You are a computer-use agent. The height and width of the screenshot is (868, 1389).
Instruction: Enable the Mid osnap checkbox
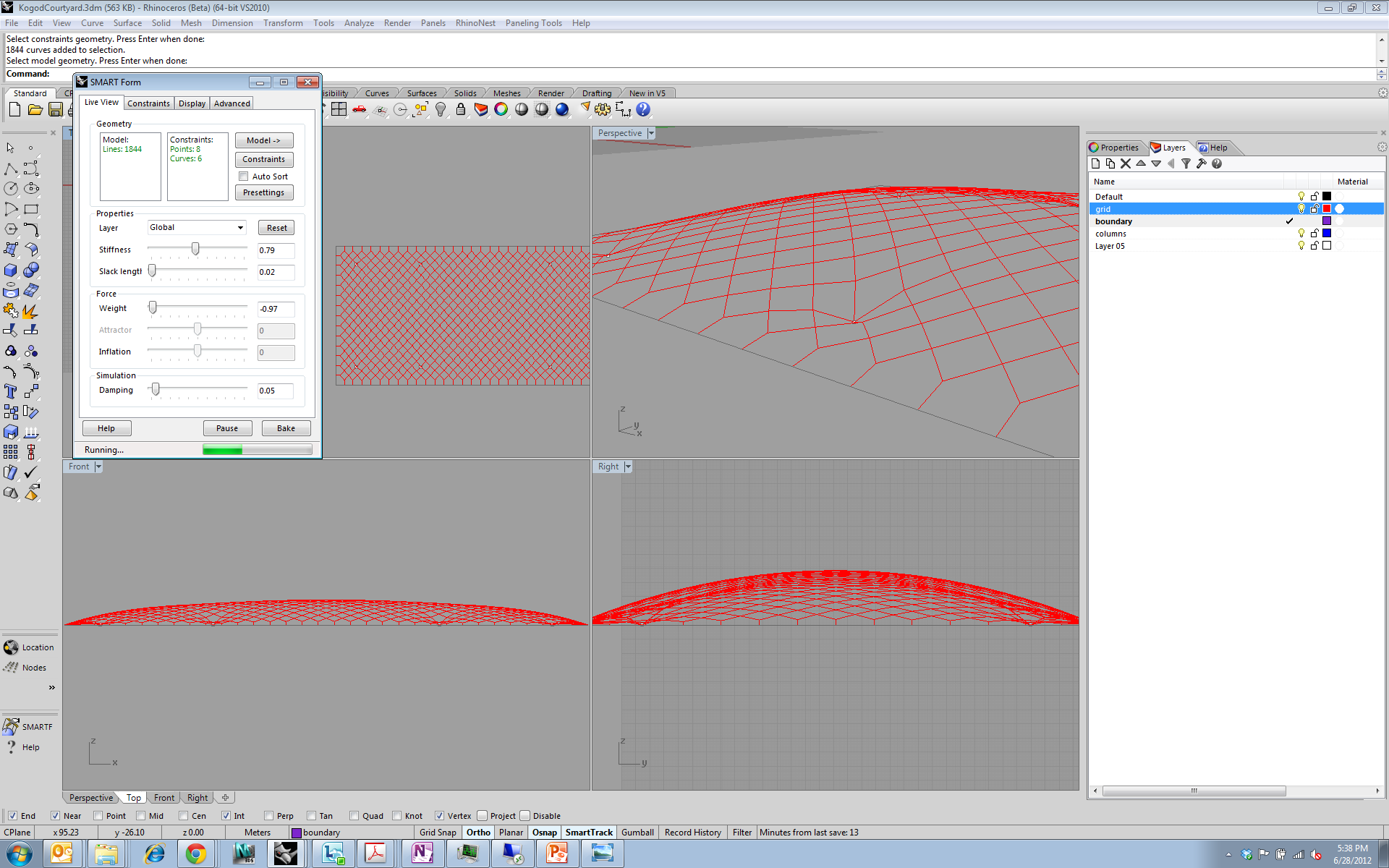[141, 816]
